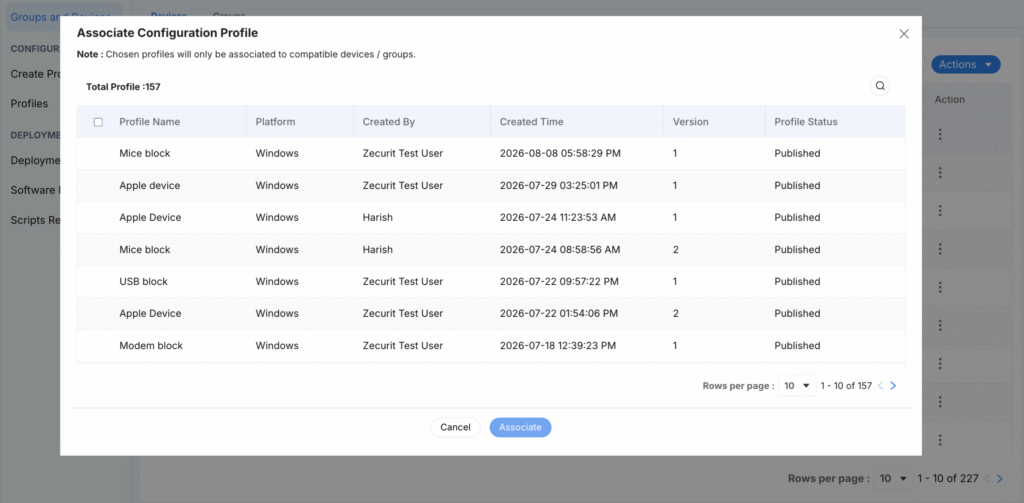
Task: Select the USB block profile name
Action: pos(144,282)
